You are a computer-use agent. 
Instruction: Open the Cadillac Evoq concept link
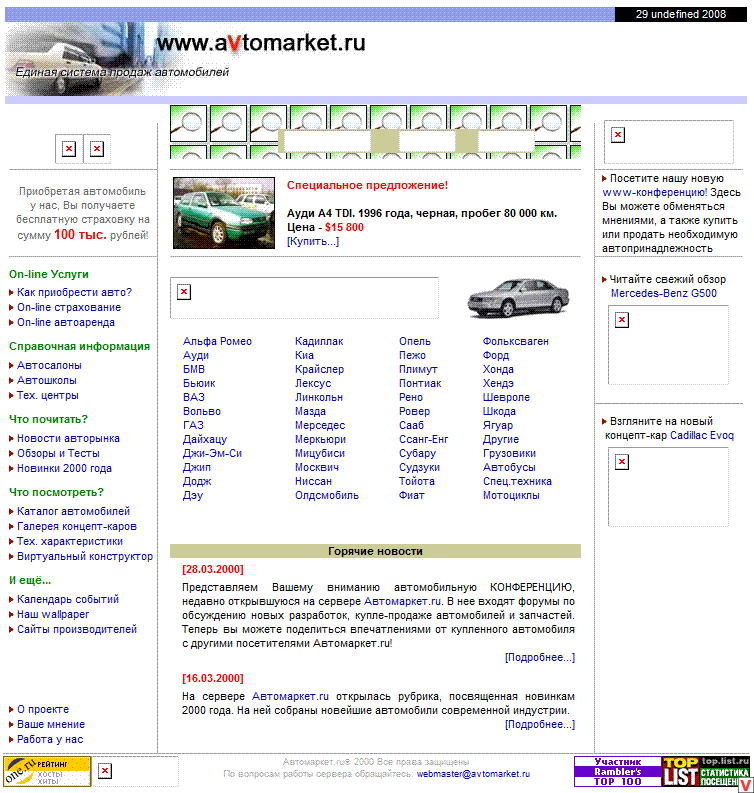pyautogui.click(x=702, y=436)
